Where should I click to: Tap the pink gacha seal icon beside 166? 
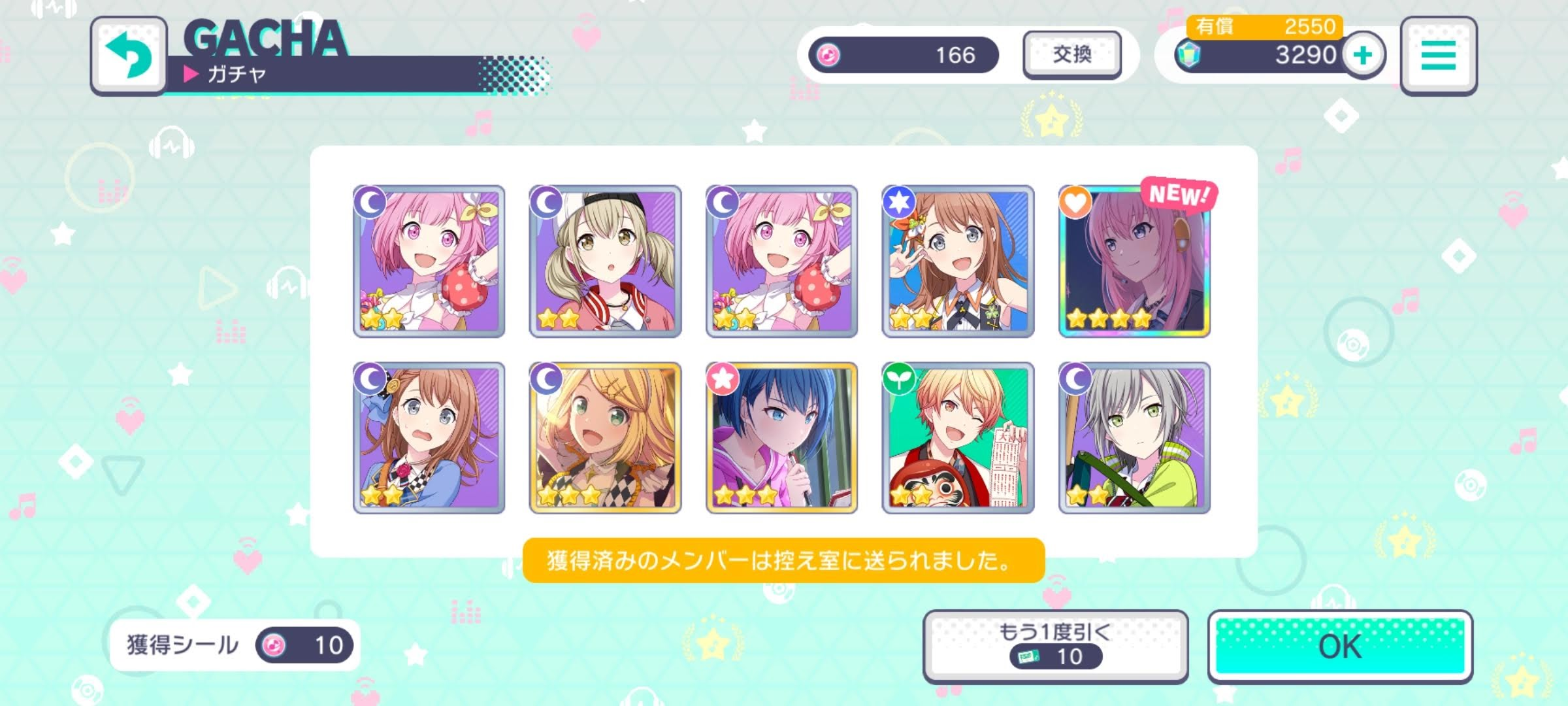click(x=828, y=56)
